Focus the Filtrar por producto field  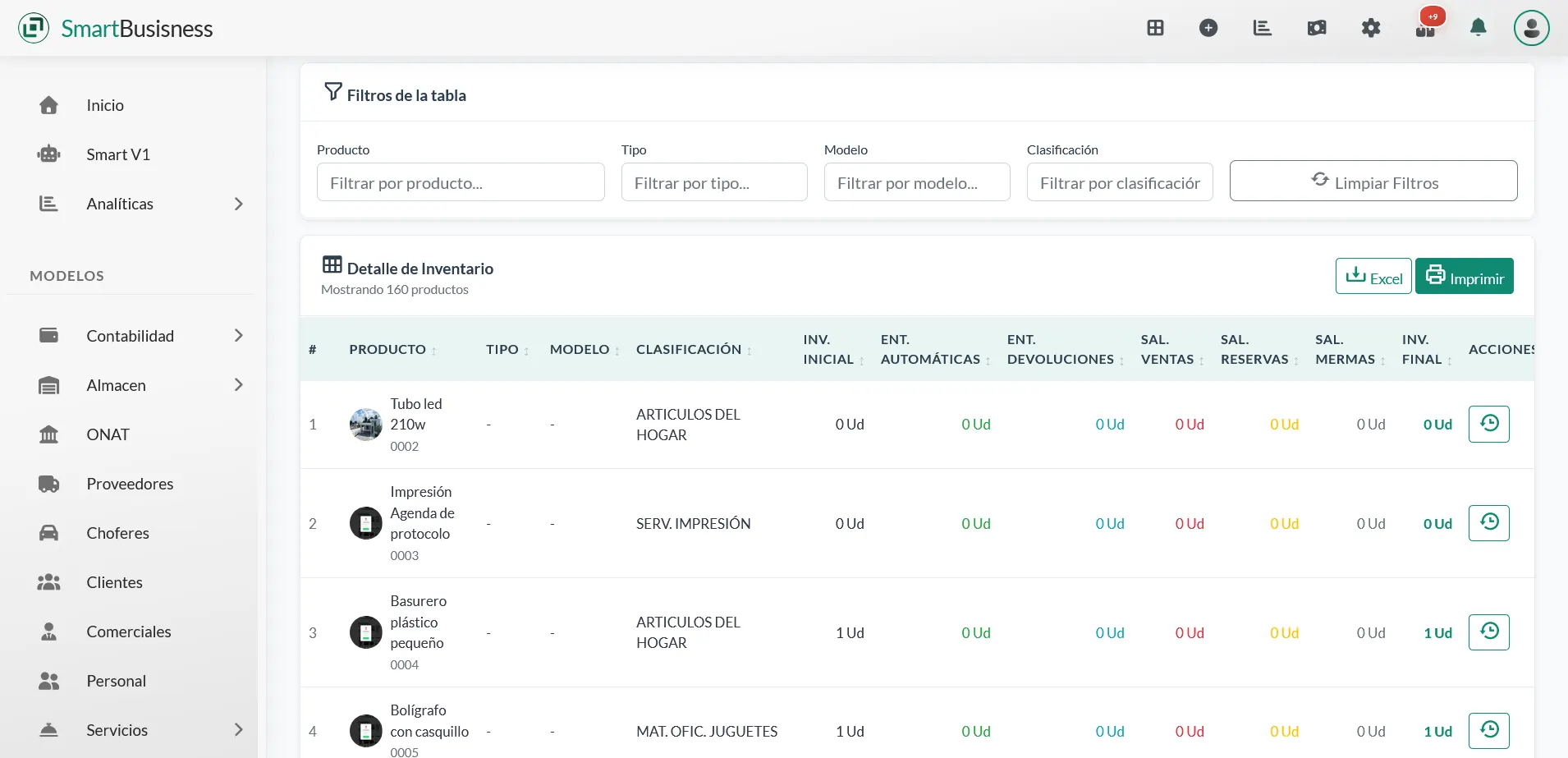461,181
